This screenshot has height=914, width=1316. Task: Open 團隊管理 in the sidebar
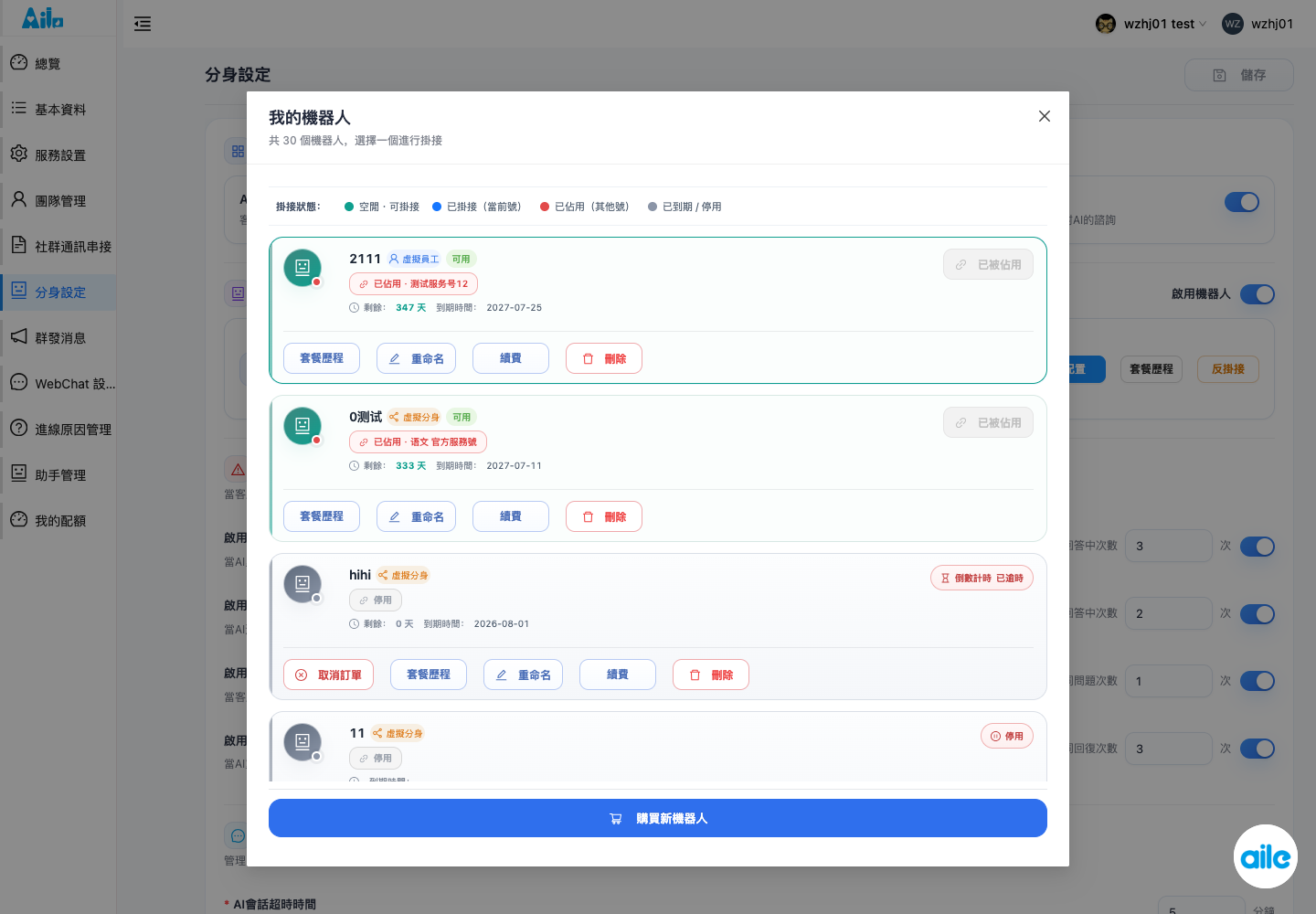pyautogui.click(x=58, y=200)
